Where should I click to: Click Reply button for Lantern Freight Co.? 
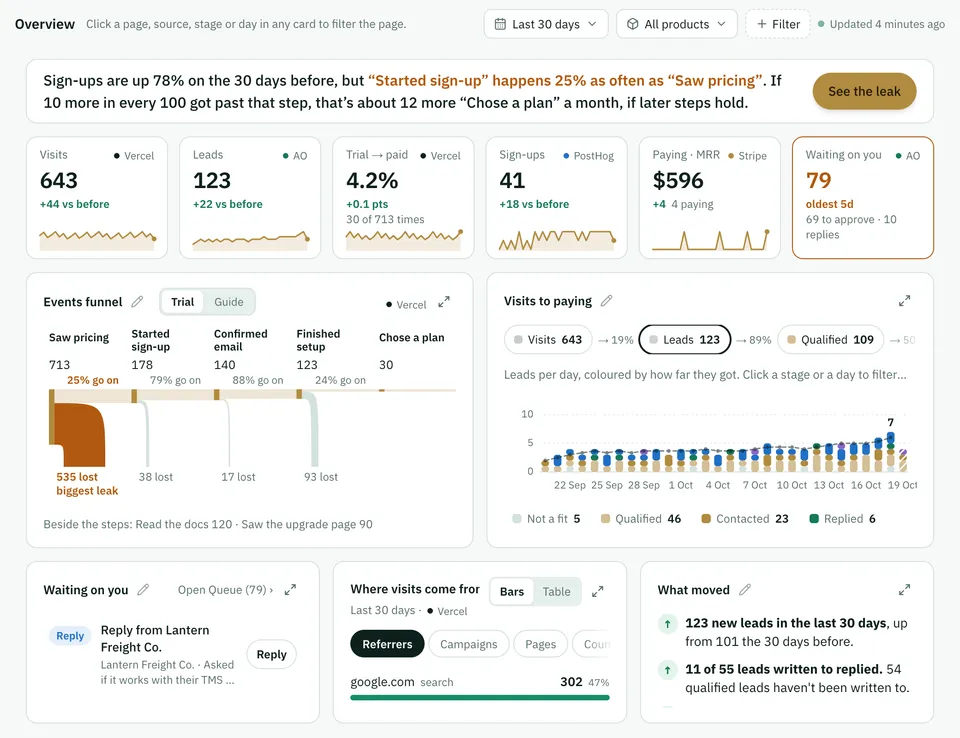271,654
